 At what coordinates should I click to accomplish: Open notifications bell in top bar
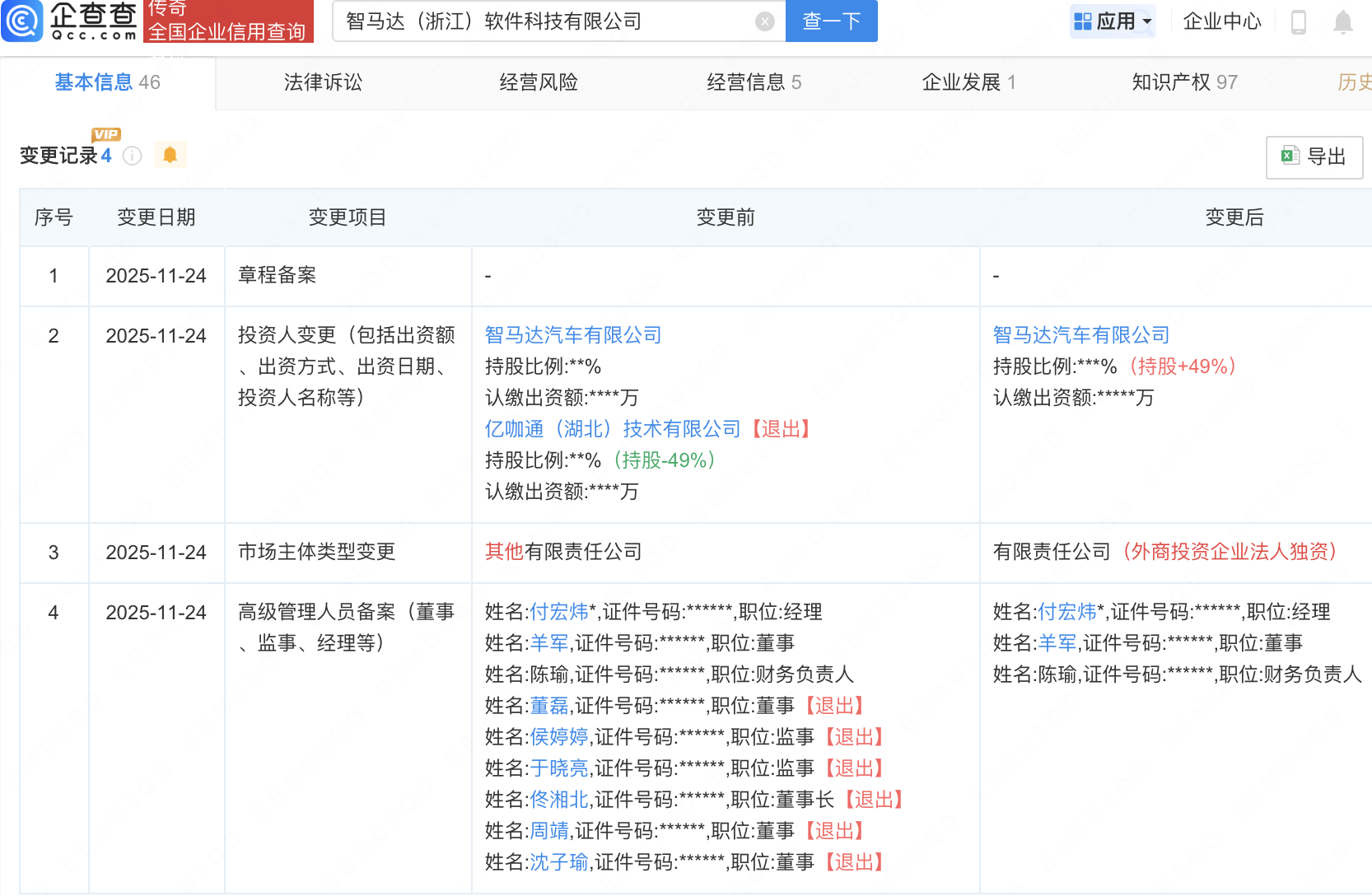[1342, 22]
